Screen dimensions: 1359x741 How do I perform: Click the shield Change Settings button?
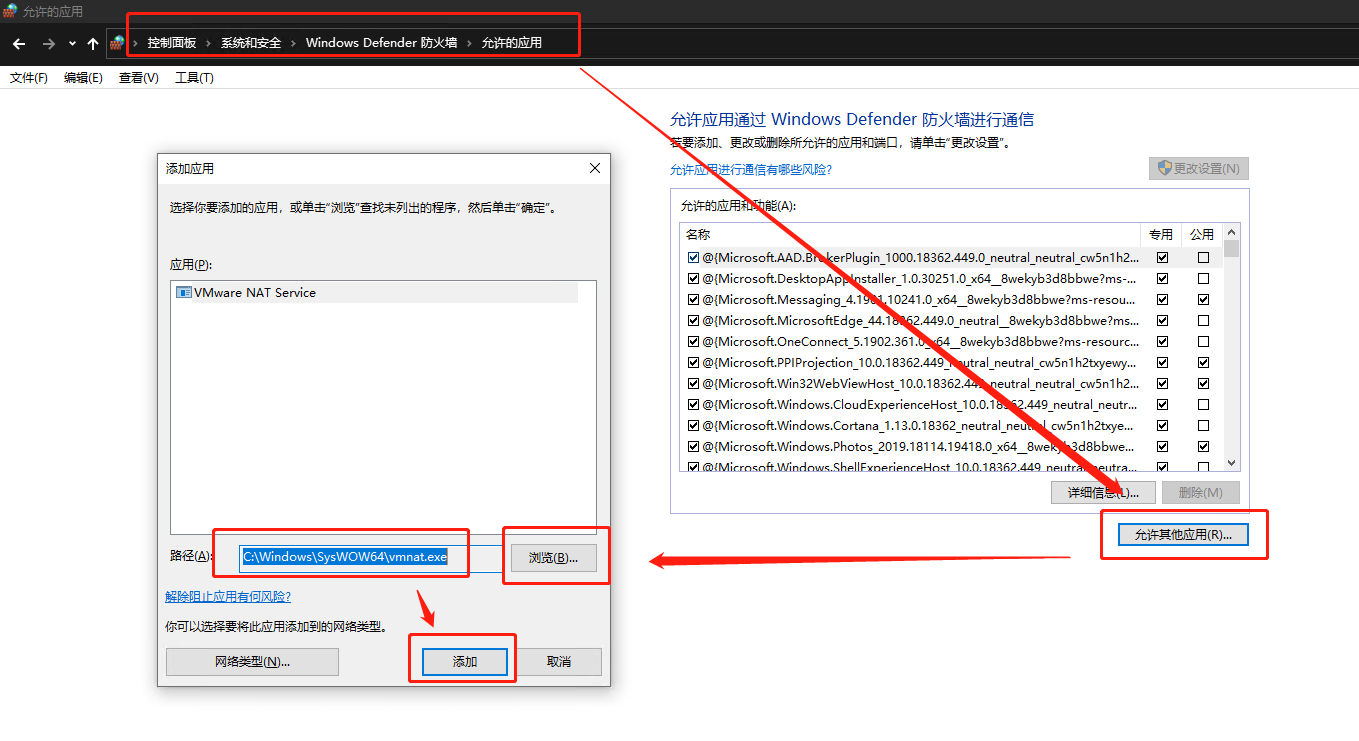pyautogui.click(x=1198, y=169)
